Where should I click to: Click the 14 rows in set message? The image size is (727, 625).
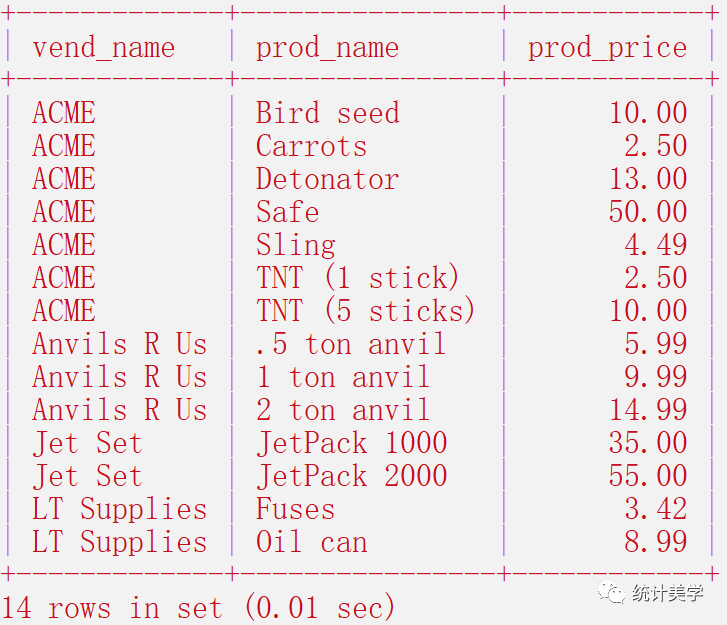pos(198,607)
